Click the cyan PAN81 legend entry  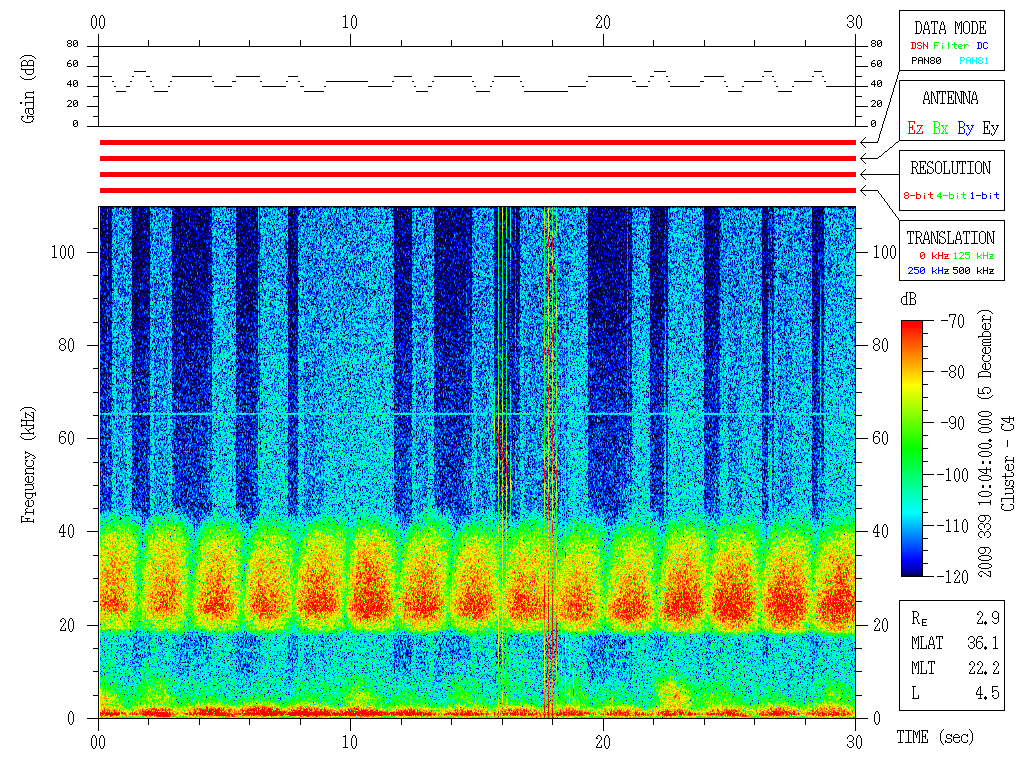(974, 61)
